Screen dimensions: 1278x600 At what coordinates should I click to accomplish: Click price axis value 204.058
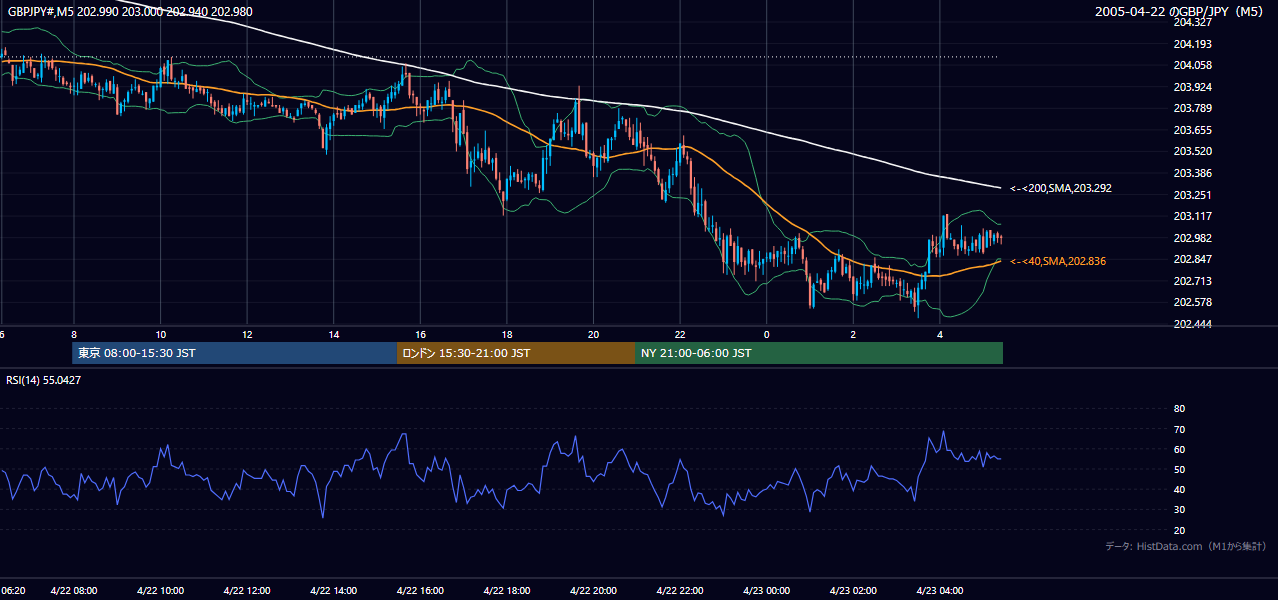[1193, 65]
